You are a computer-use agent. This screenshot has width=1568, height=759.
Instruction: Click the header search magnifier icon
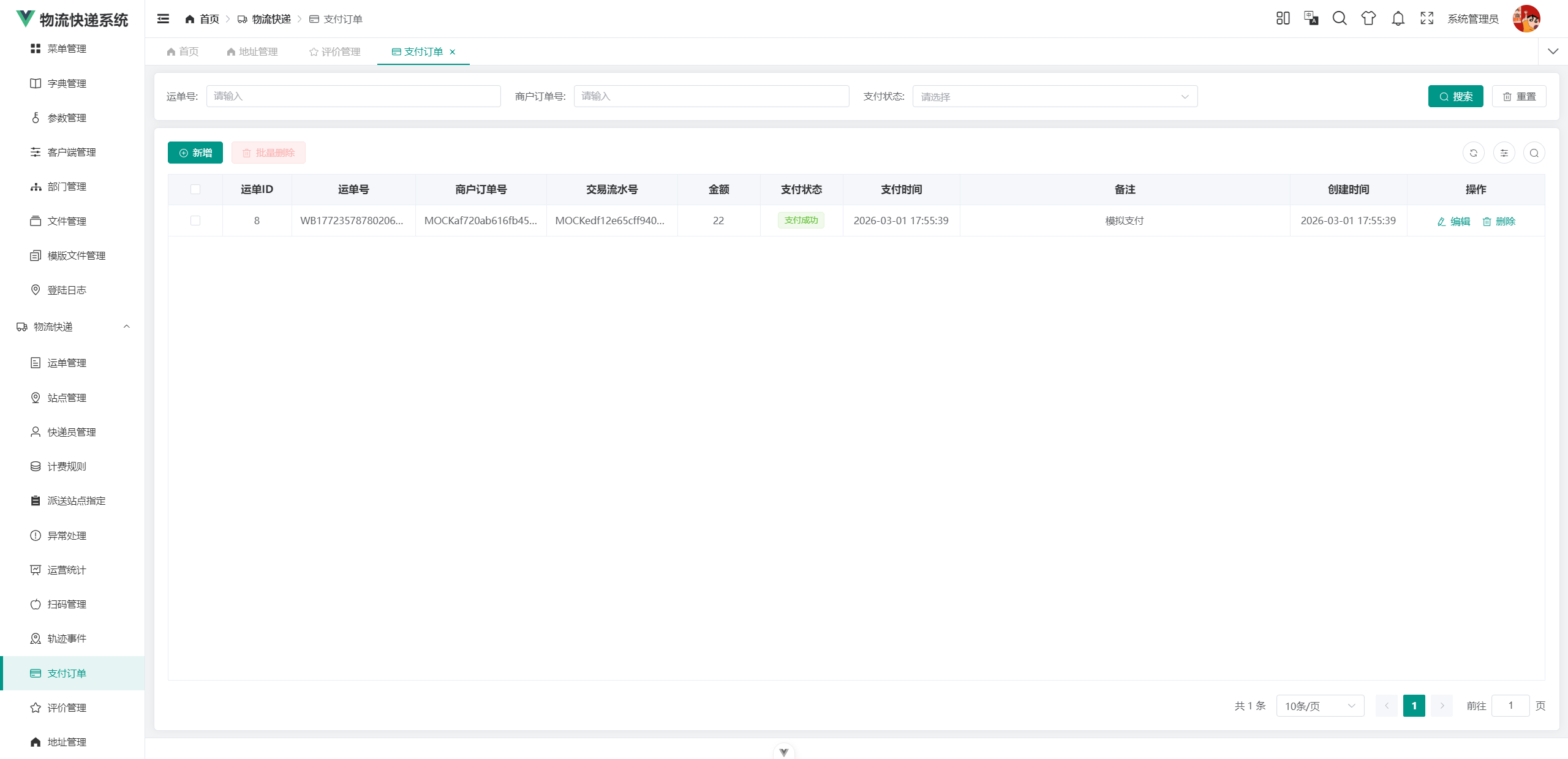pos(1340,19)
